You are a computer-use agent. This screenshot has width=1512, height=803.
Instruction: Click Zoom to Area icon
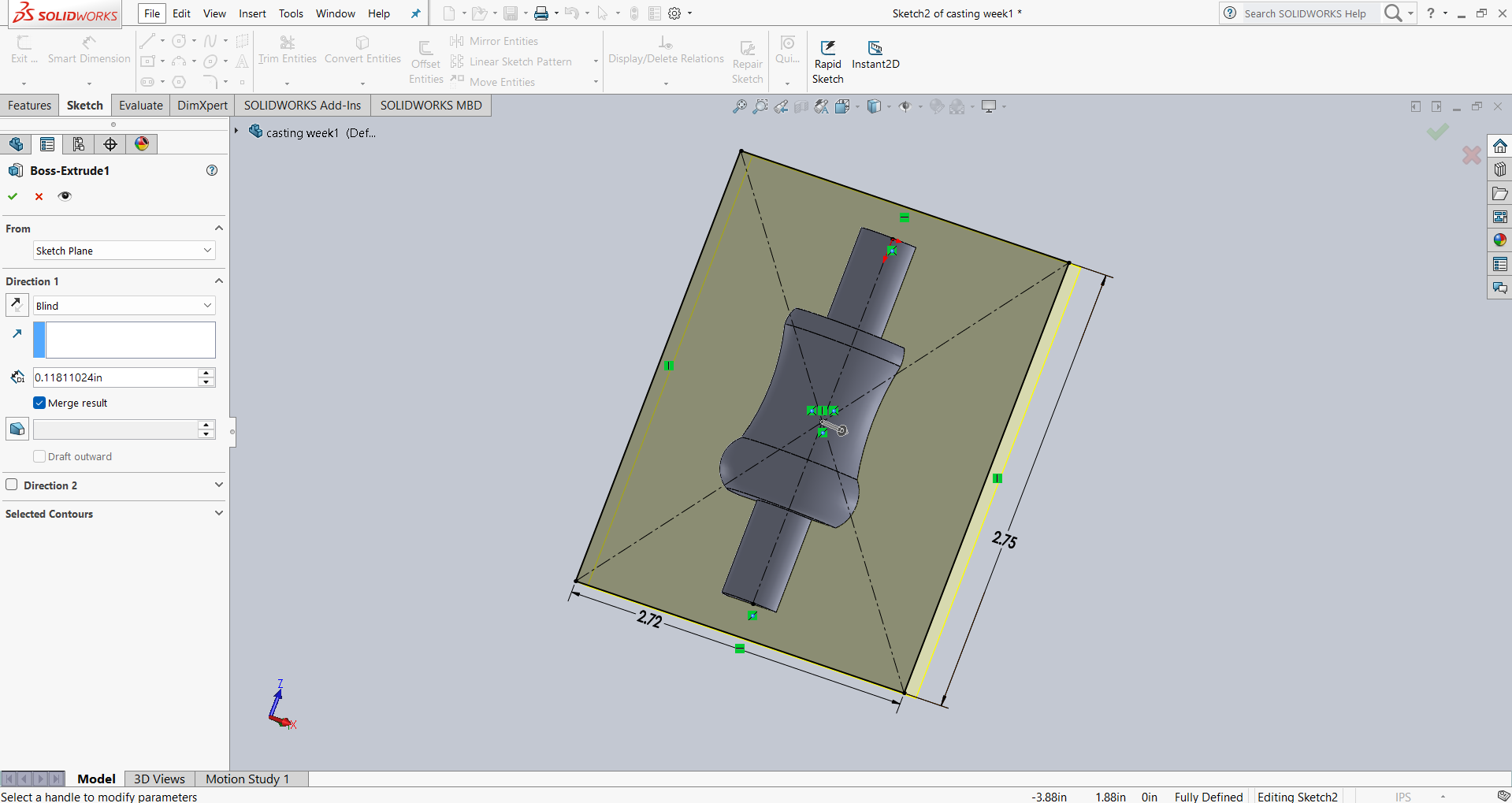pos(760,106)
